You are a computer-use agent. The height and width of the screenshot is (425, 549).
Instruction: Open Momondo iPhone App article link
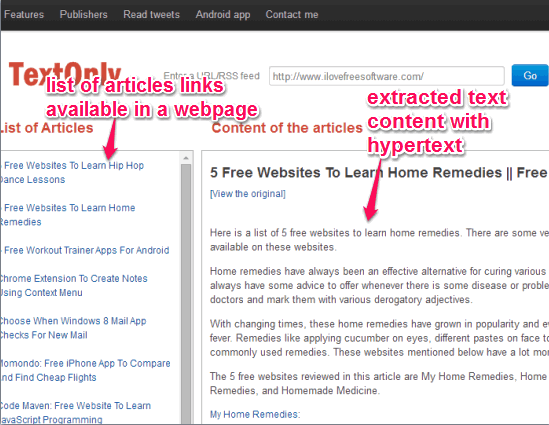tap(85, 370)
